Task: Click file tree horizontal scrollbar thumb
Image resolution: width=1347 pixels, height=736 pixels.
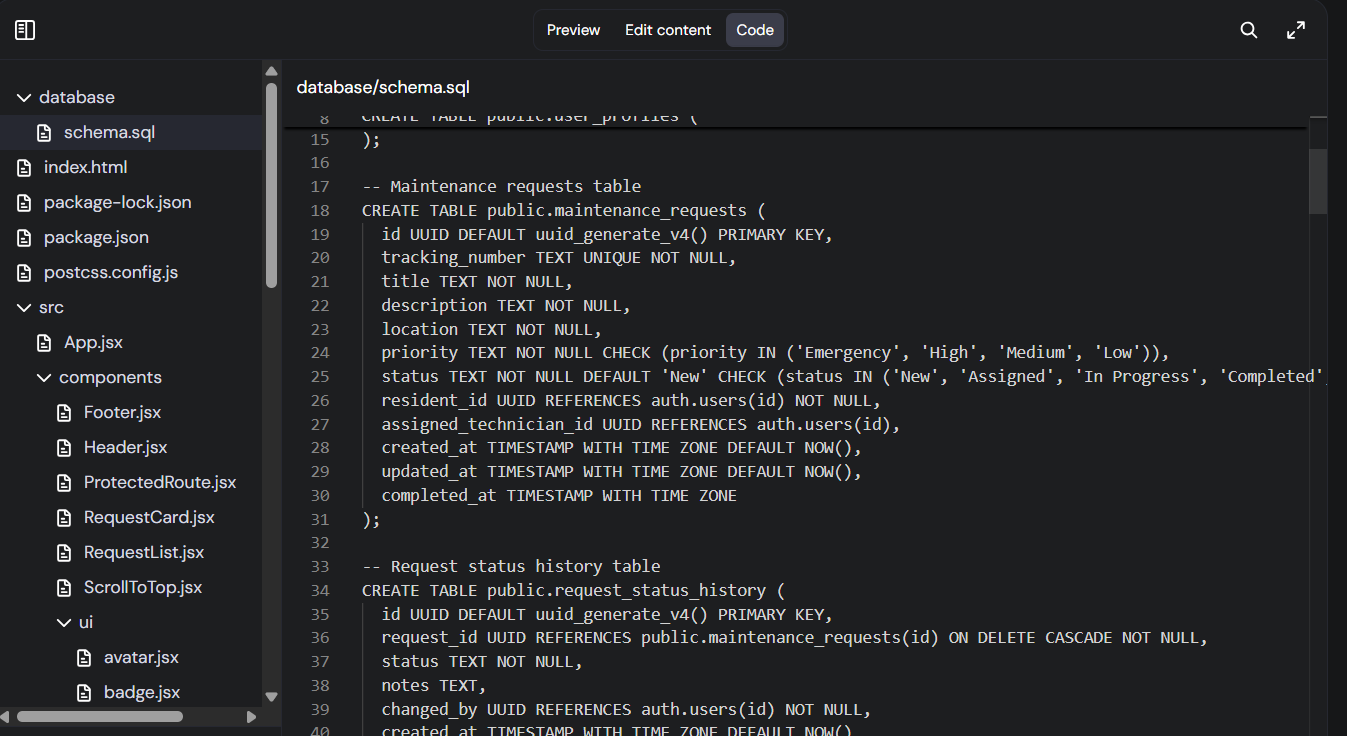Action: [99, 716]
